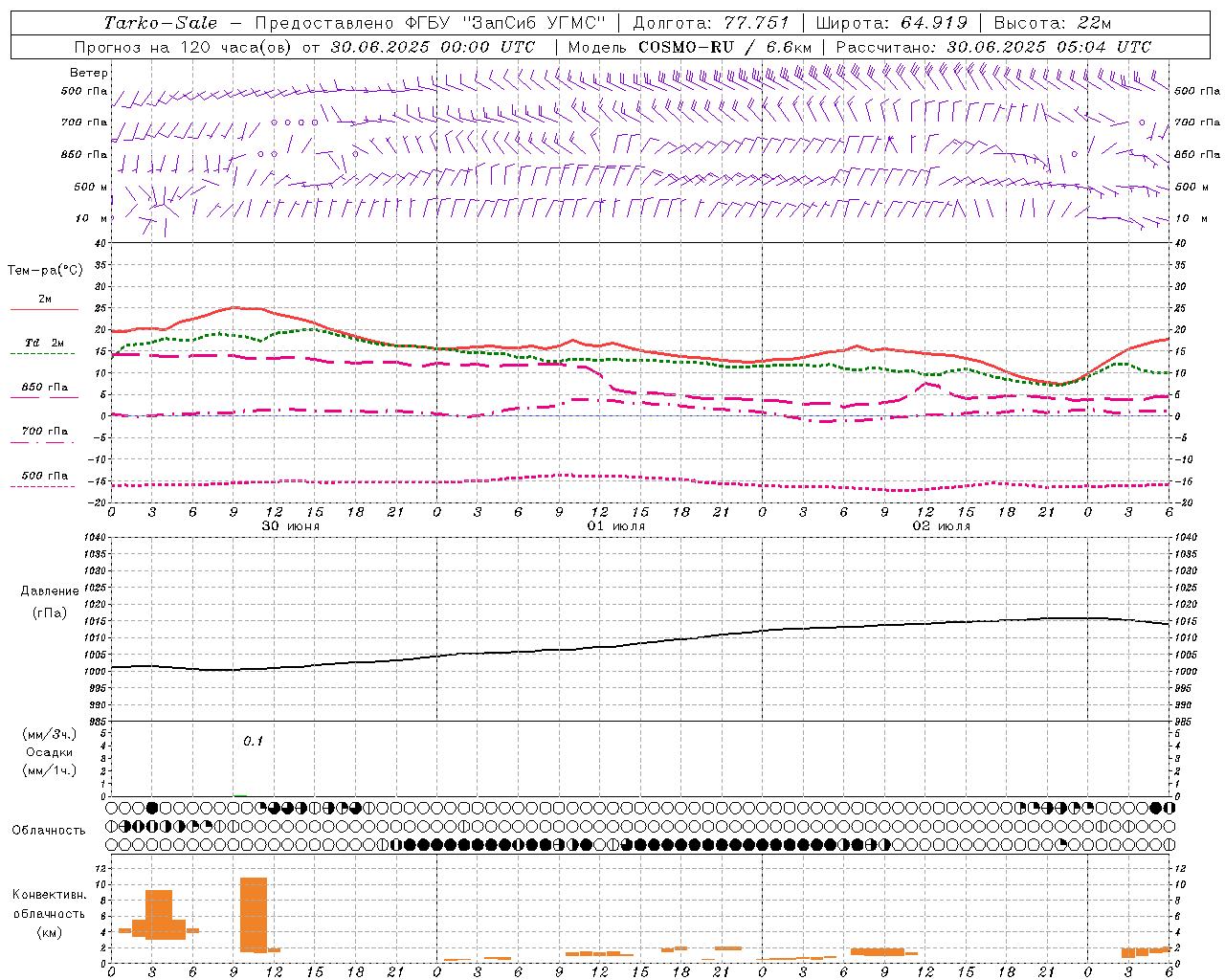Click the '30 июня' date label

[x=291, y=526]
